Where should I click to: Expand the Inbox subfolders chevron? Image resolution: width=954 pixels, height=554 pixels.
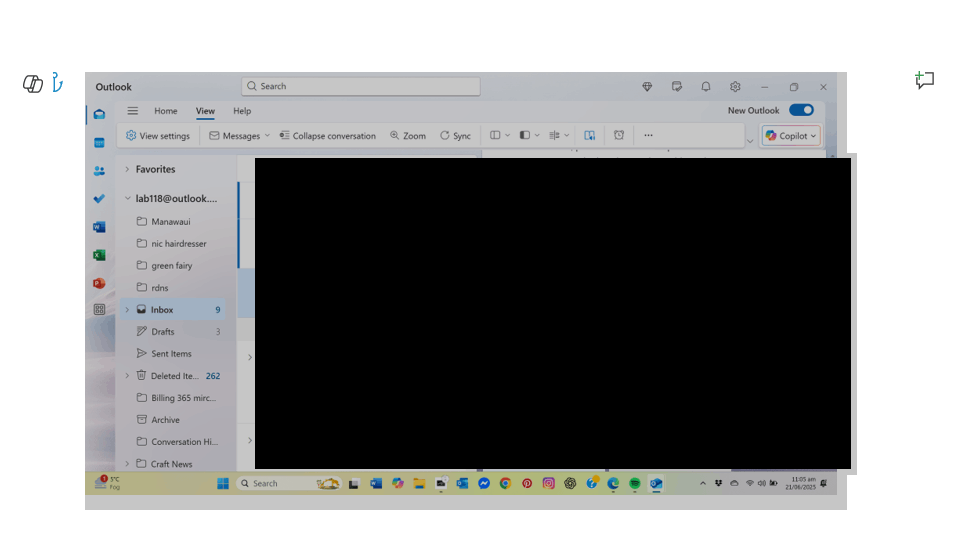pyautogui.click(x=127, y=310)
